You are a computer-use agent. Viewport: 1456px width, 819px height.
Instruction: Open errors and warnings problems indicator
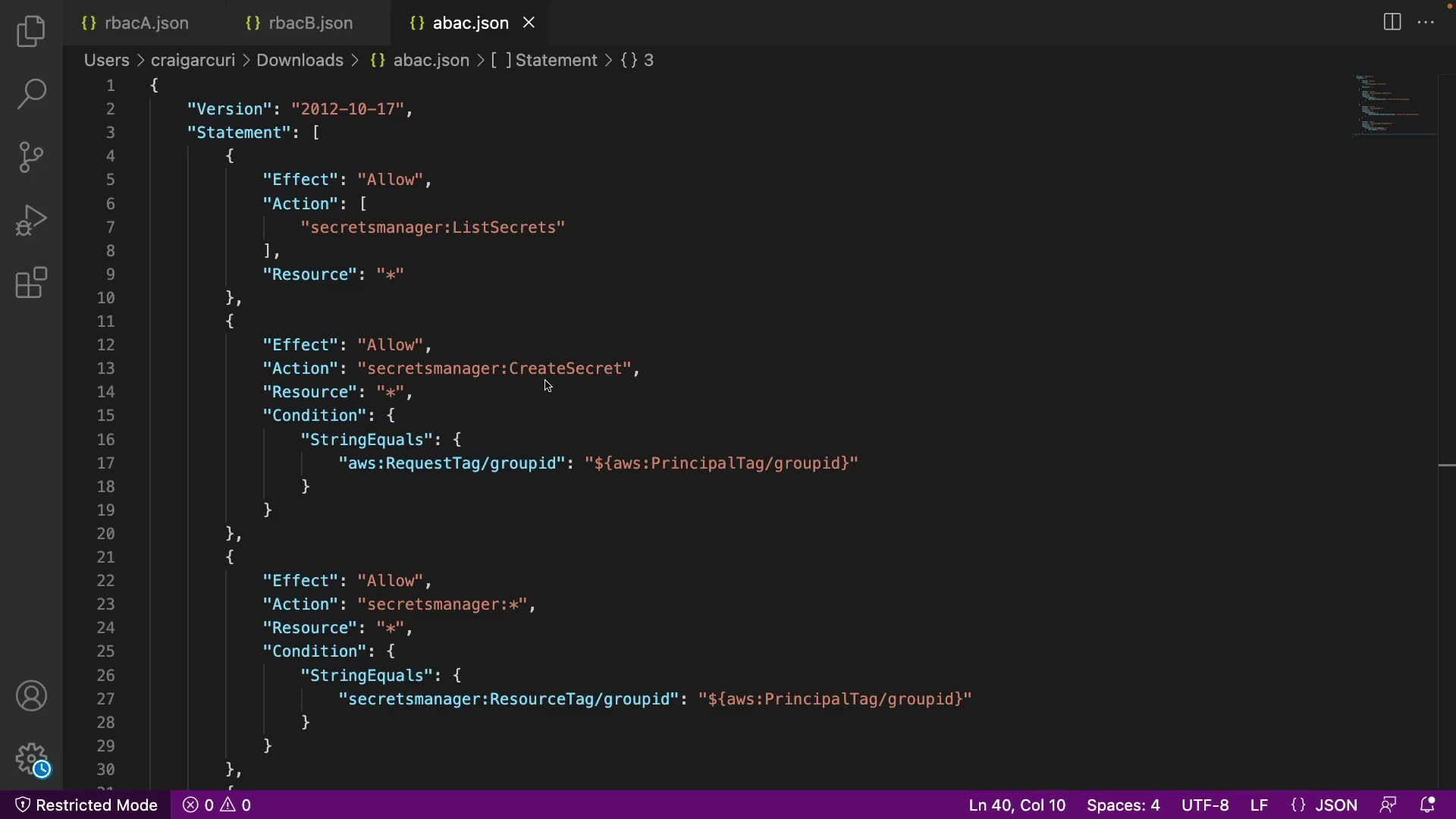point(217,805)
